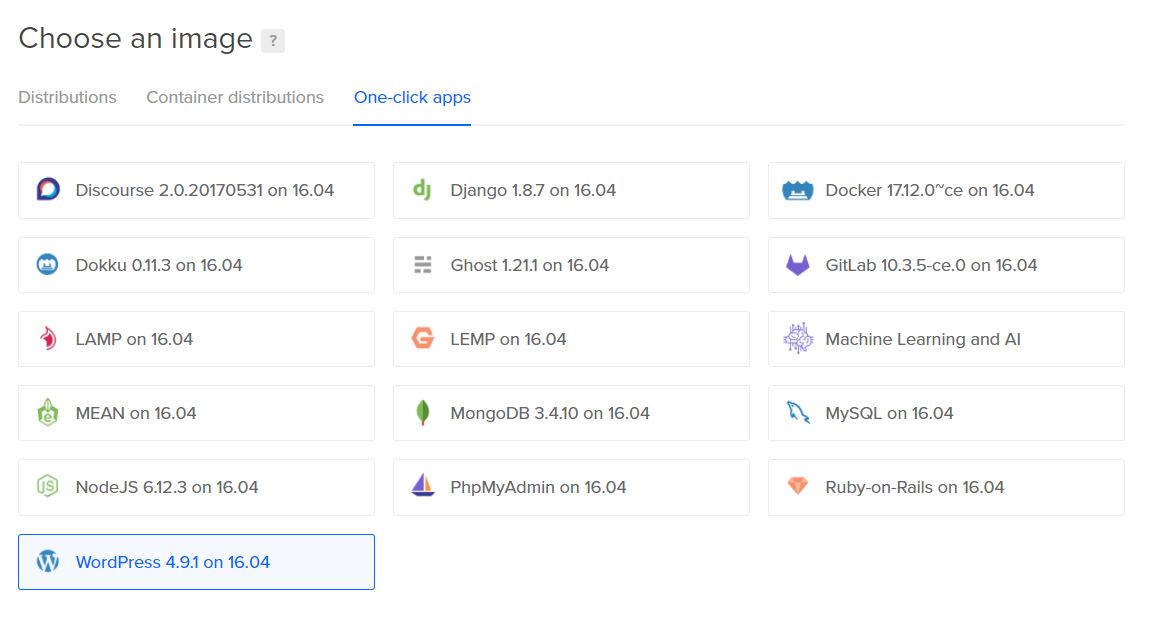Viewport: 1153px width, 636px height.
Task: Click the Dokku round blue icon
Action: 48,264
